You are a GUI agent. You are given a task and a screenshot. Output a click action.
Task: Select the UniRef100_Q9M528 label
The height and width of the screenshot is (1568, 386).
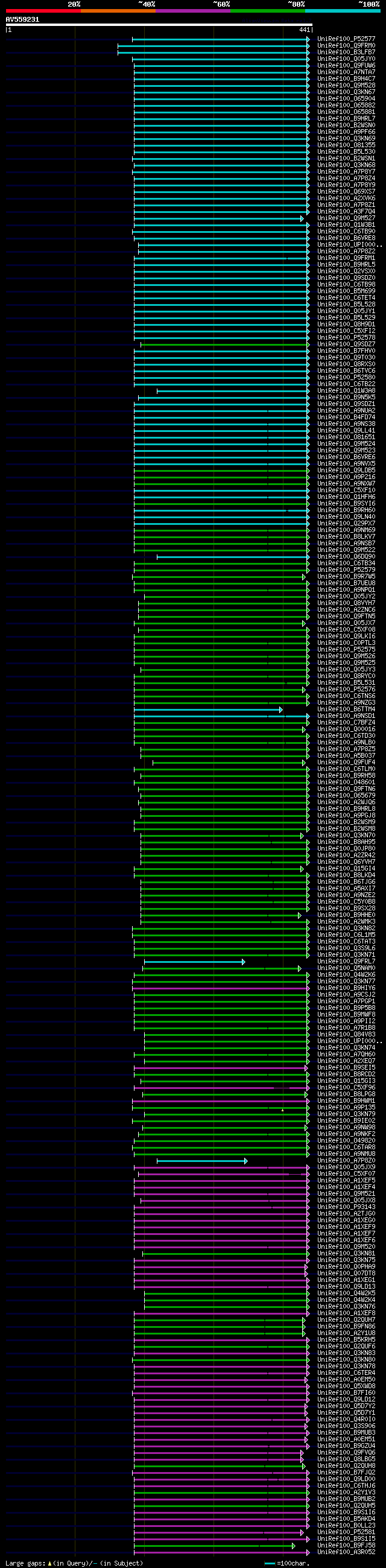click(x=346, y=86)
